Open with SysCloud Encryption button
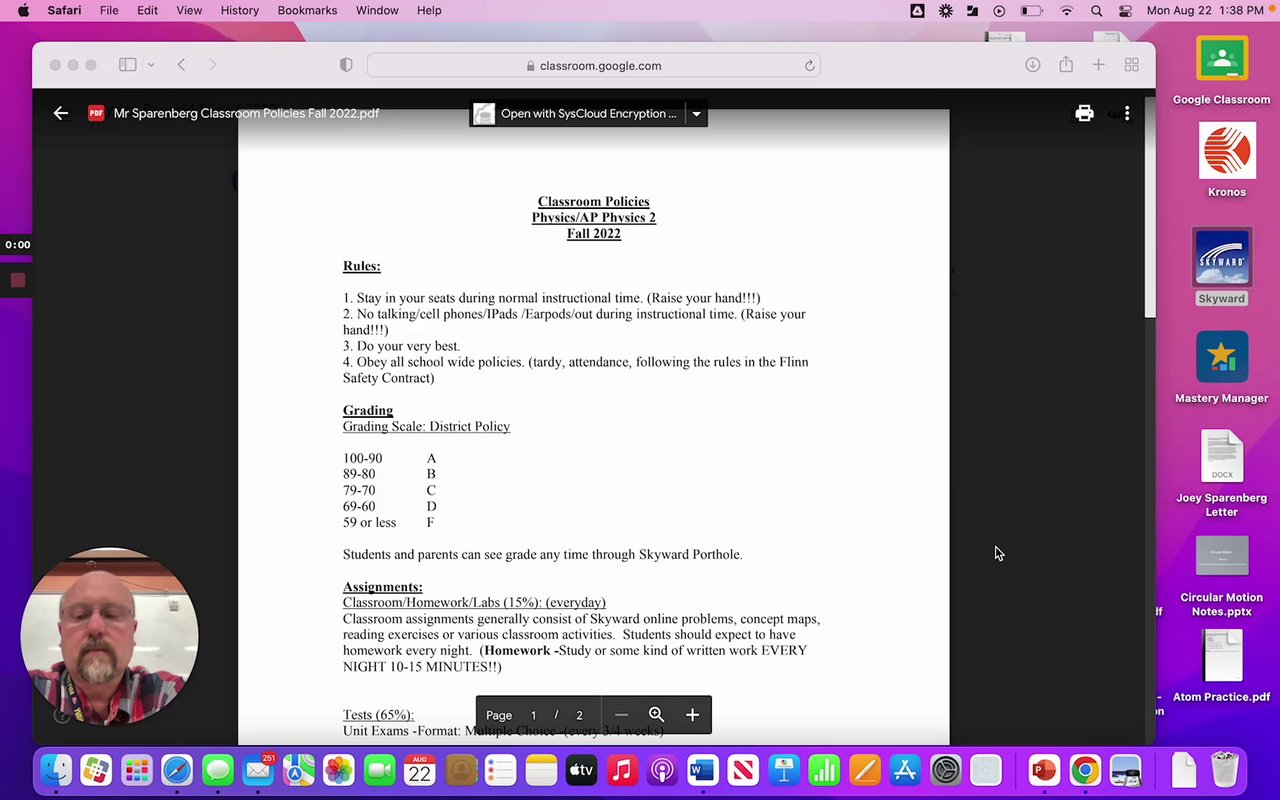Screen dimensions: 1280x800 [577, 113]
